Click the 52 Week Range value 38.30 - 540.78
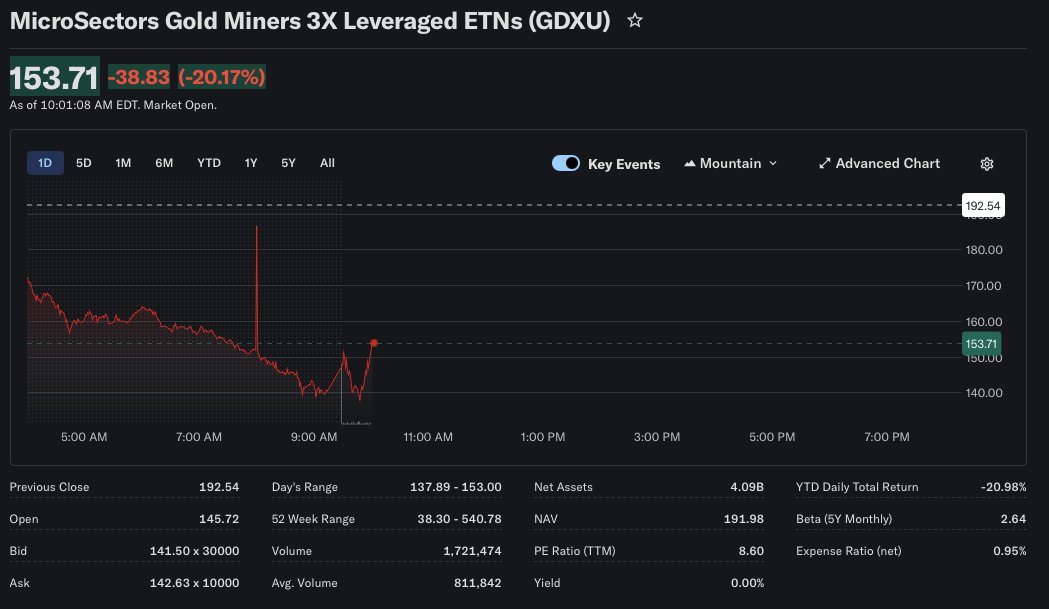1049x609 pixels. [459, 519]
